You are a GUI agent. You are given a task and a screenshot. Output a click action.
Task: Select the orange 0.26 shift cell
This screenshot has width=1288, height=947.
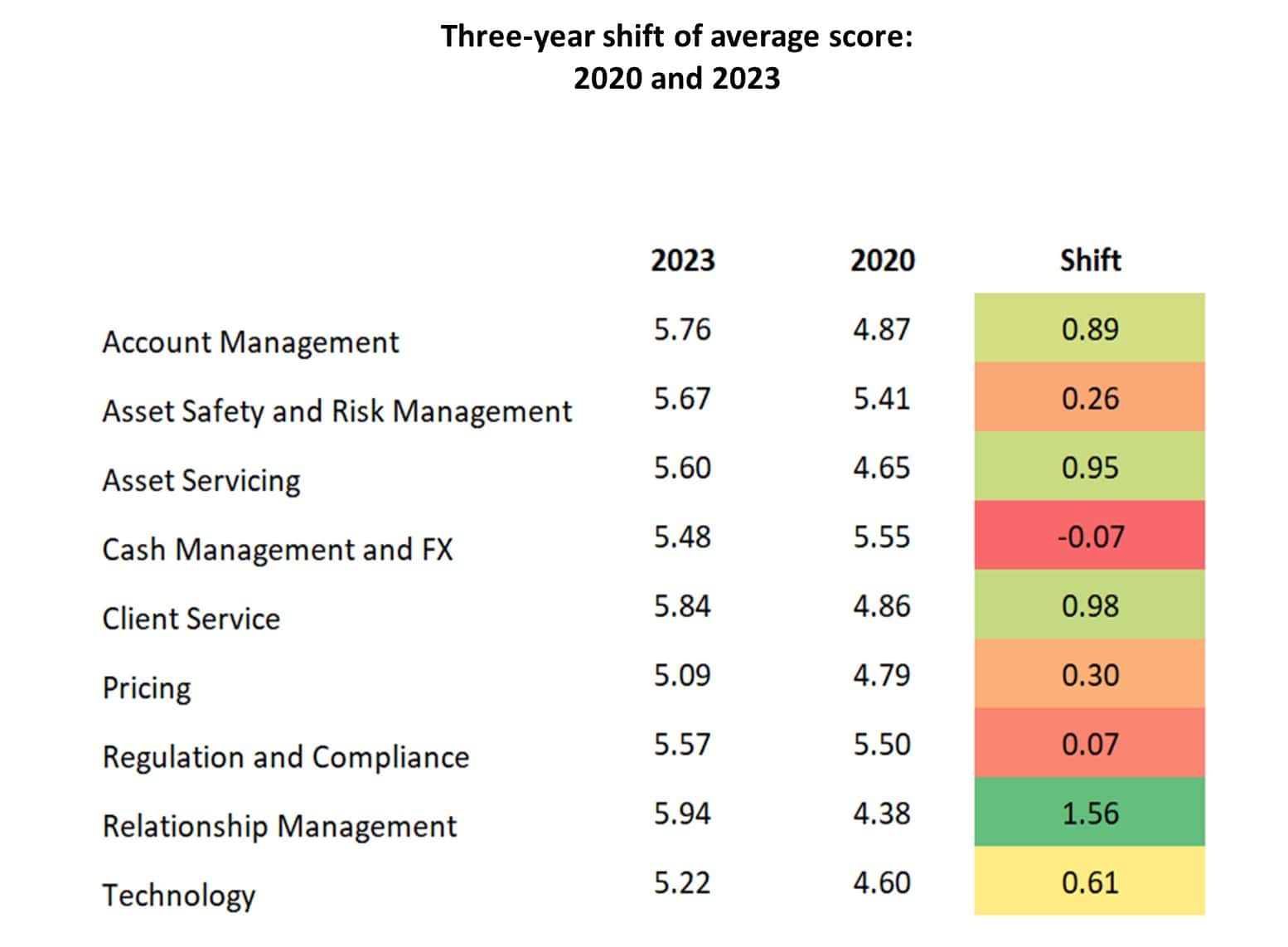coord(1089,398)
